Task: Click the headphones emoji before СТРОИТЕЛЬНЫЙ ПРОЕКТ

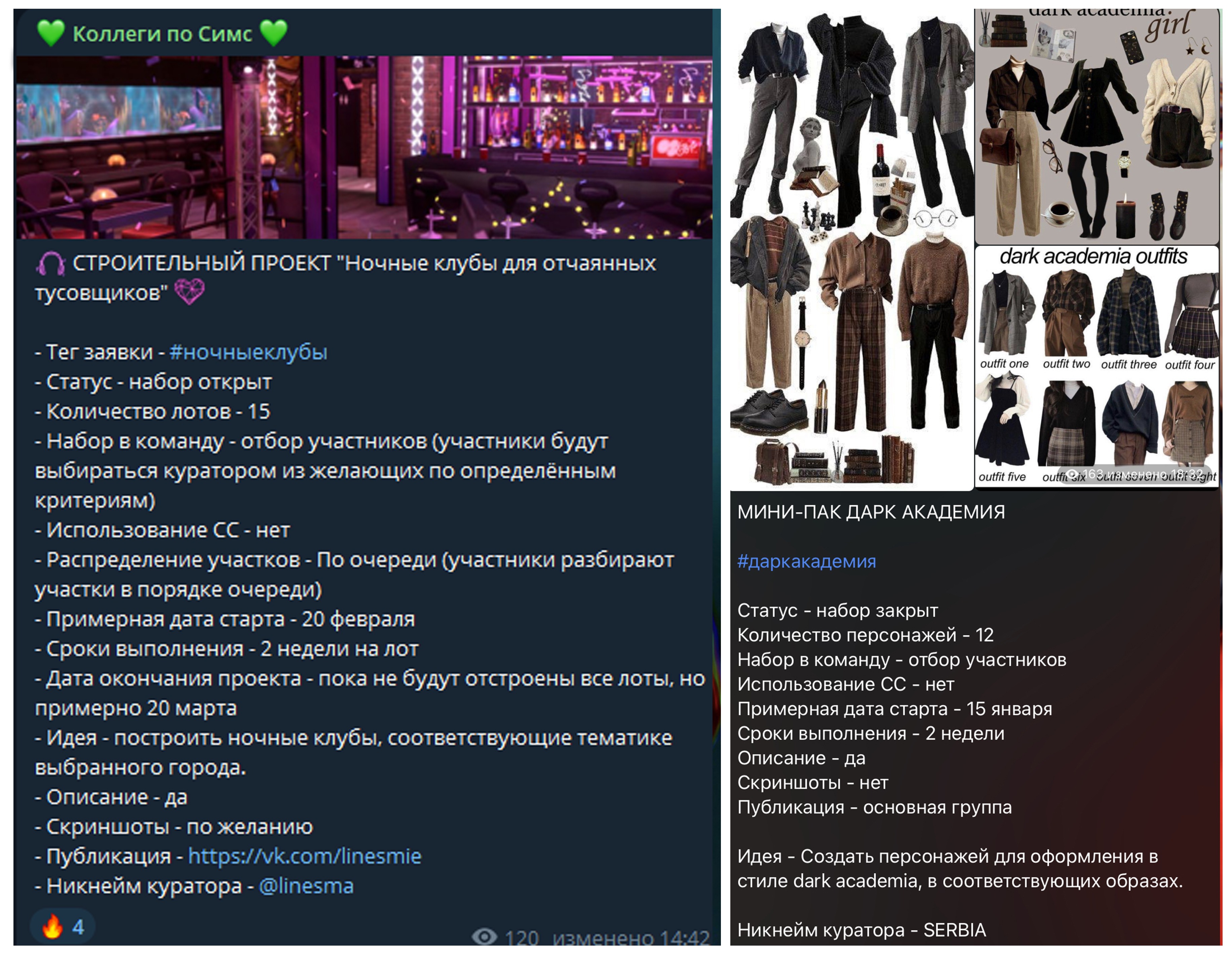Action: pyautogui.click(x=51, y=263)
